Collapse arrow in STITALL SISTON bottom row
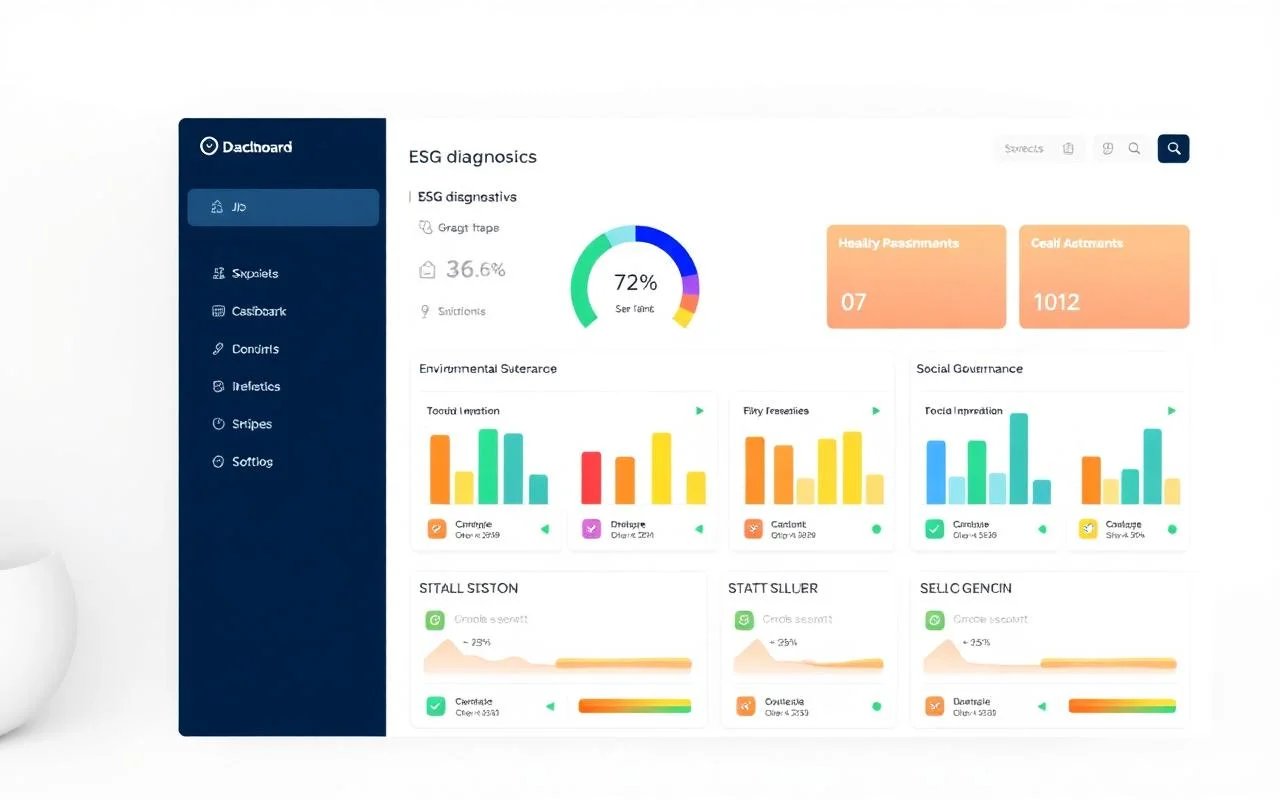The width and height of the screenshot is (1280, 800). click(549, 706)
